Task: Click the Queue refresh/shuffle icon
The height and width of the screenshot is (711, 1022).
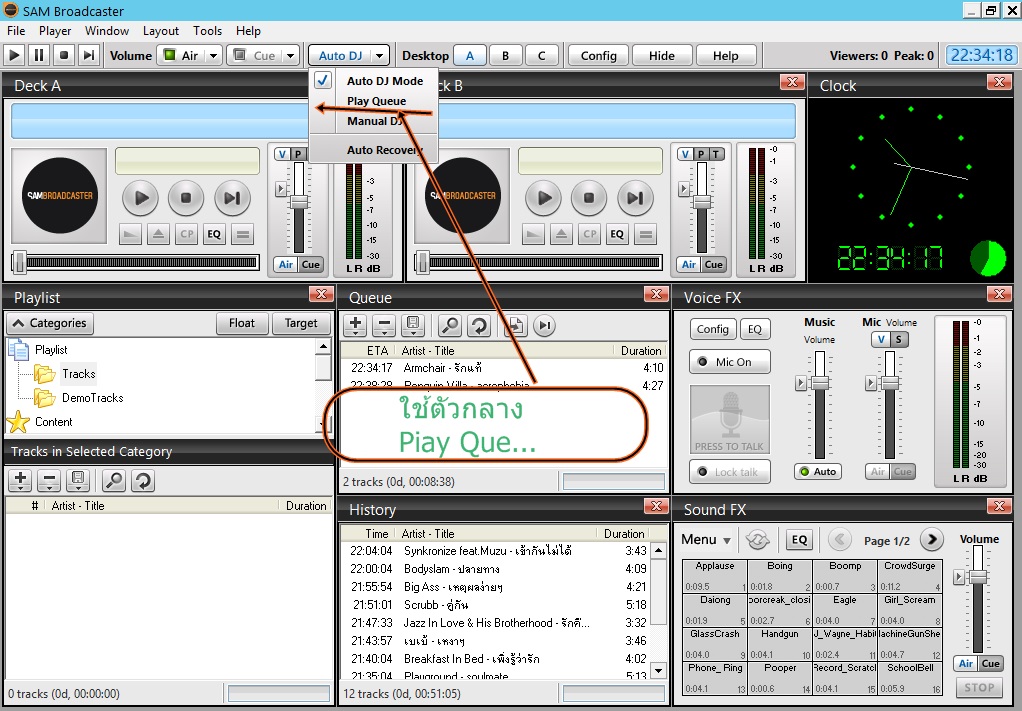Action: [x=479, y=325]
